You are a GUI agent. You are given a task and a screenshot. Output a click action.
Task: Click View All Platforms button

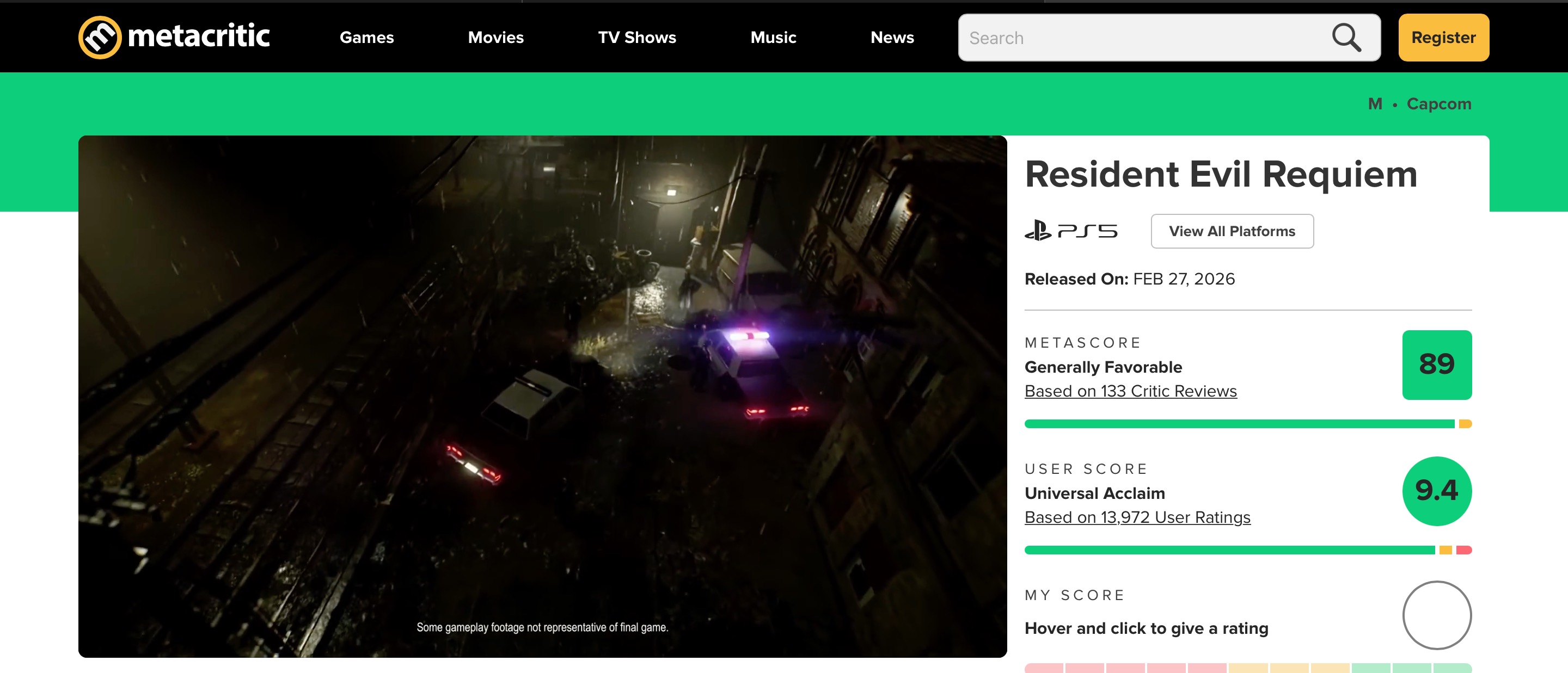pos(1232,231)
